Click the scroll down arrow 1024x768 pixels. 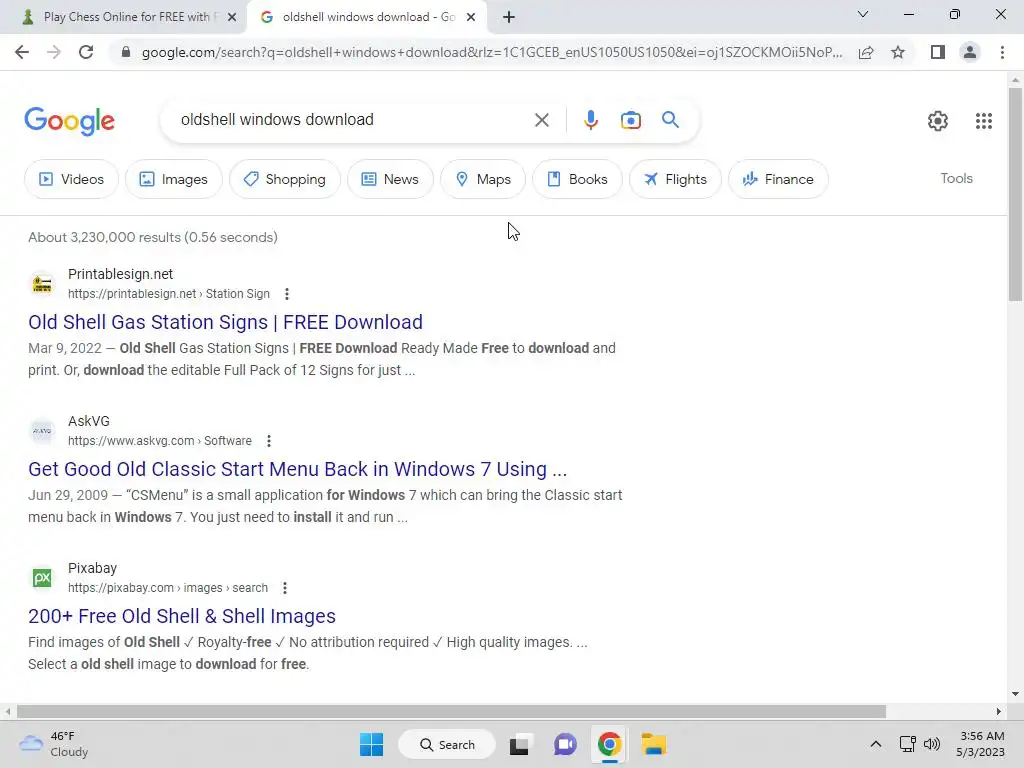tap(1015, 694)
